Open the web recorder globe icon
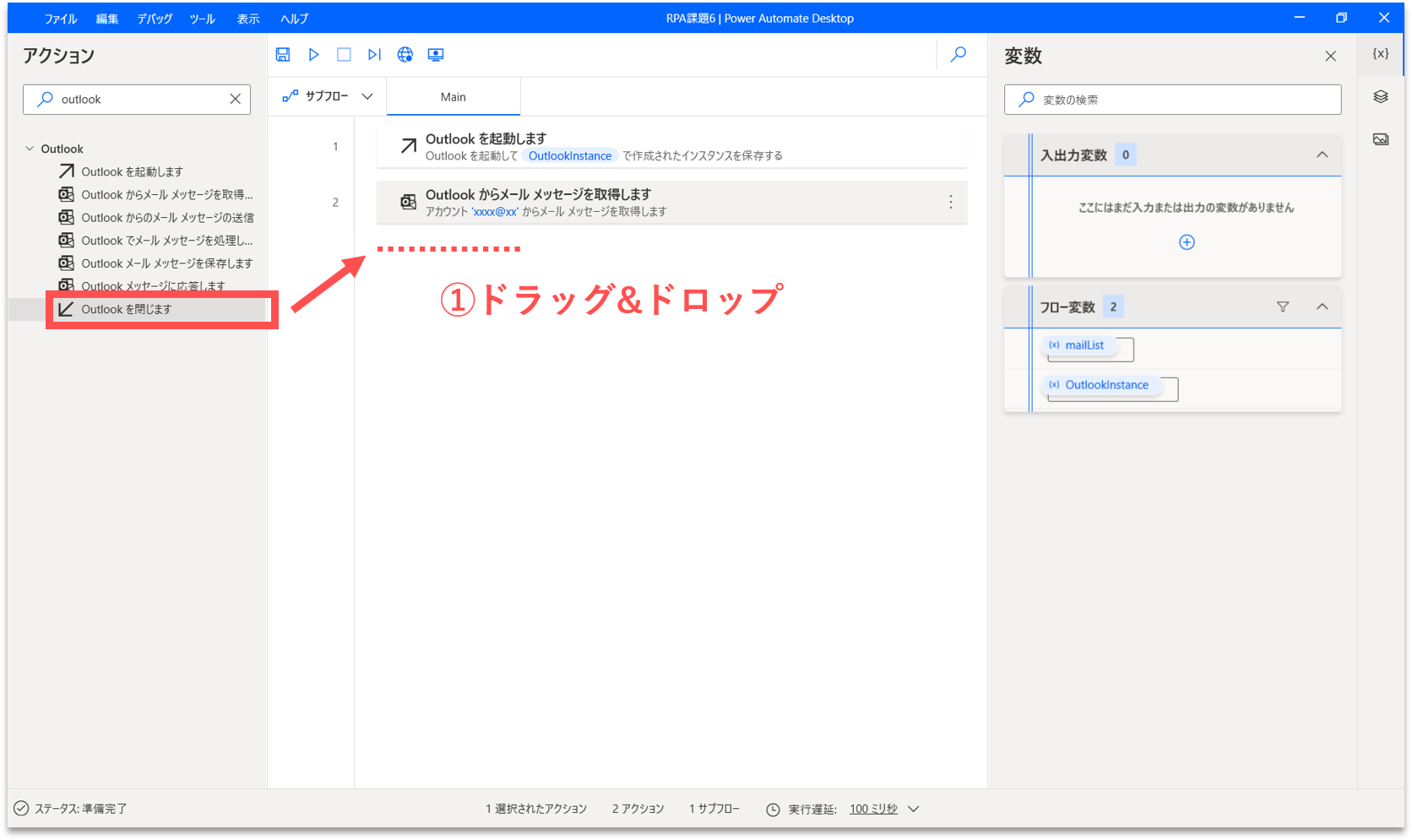The height and width of the screenshot is (840, 1412). pos(405,55)
